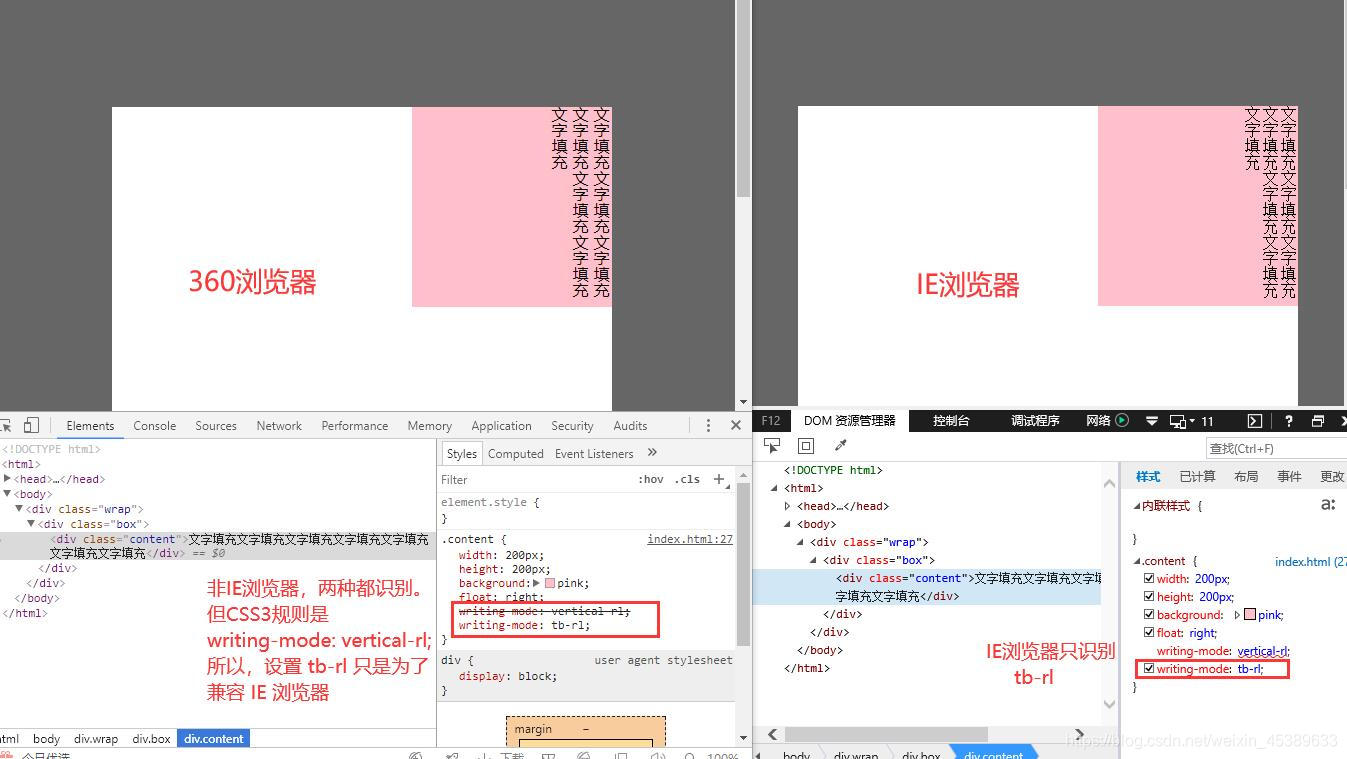1347x759 pixels.
Task: Collapse div.box node in Chrome tree
Action: pyautogui.click(x=31, y=523)
